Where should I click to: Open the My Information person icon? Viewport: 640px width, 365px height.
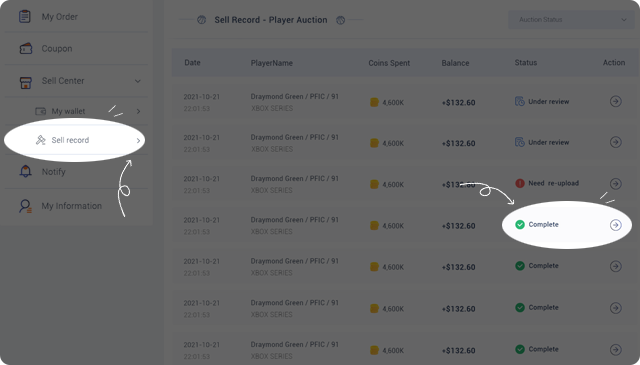25,206
